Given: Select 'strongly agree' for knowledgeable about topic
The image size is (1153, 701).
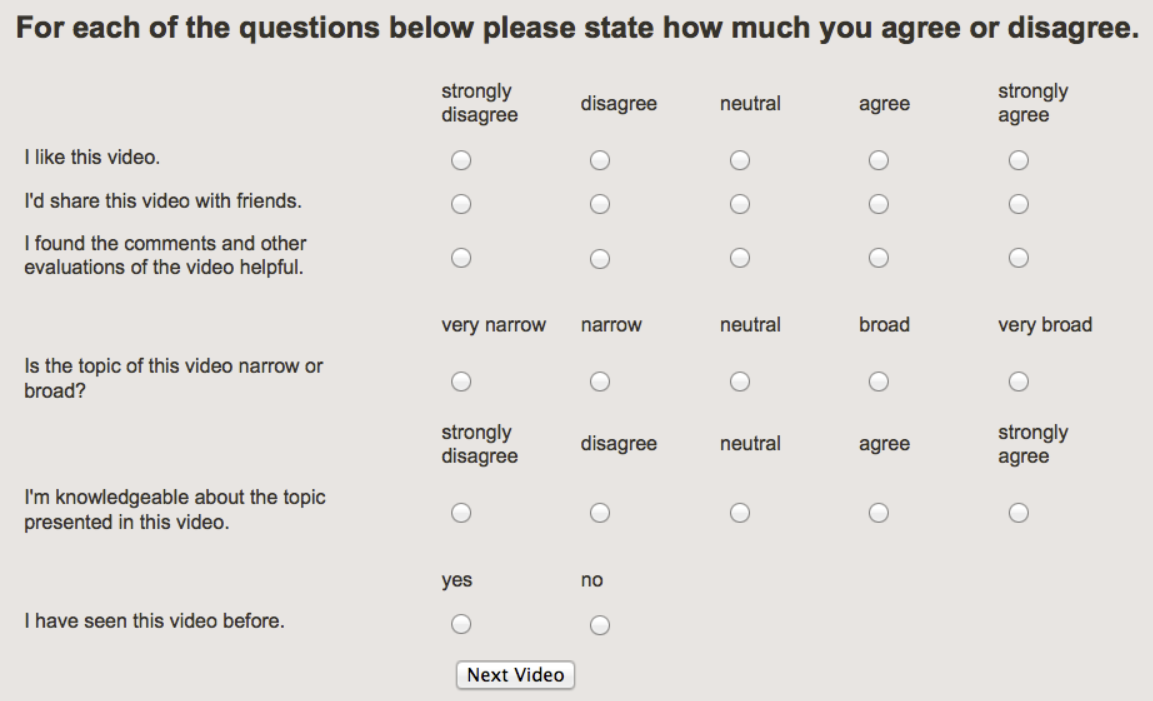Looking at the screenshot, I should (1018, 513).
